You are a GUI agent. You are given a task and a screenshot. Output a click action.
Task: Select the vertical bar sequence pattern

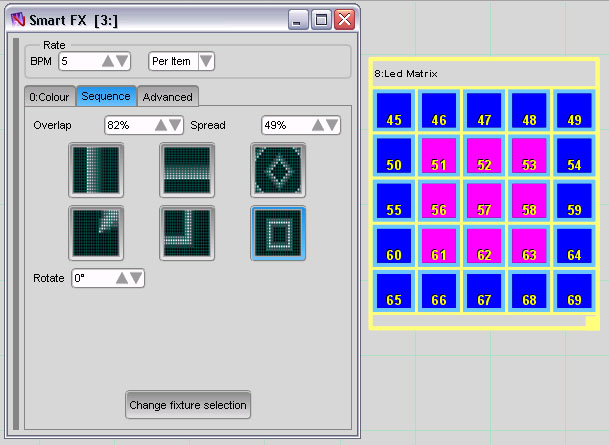coord(96,170)
